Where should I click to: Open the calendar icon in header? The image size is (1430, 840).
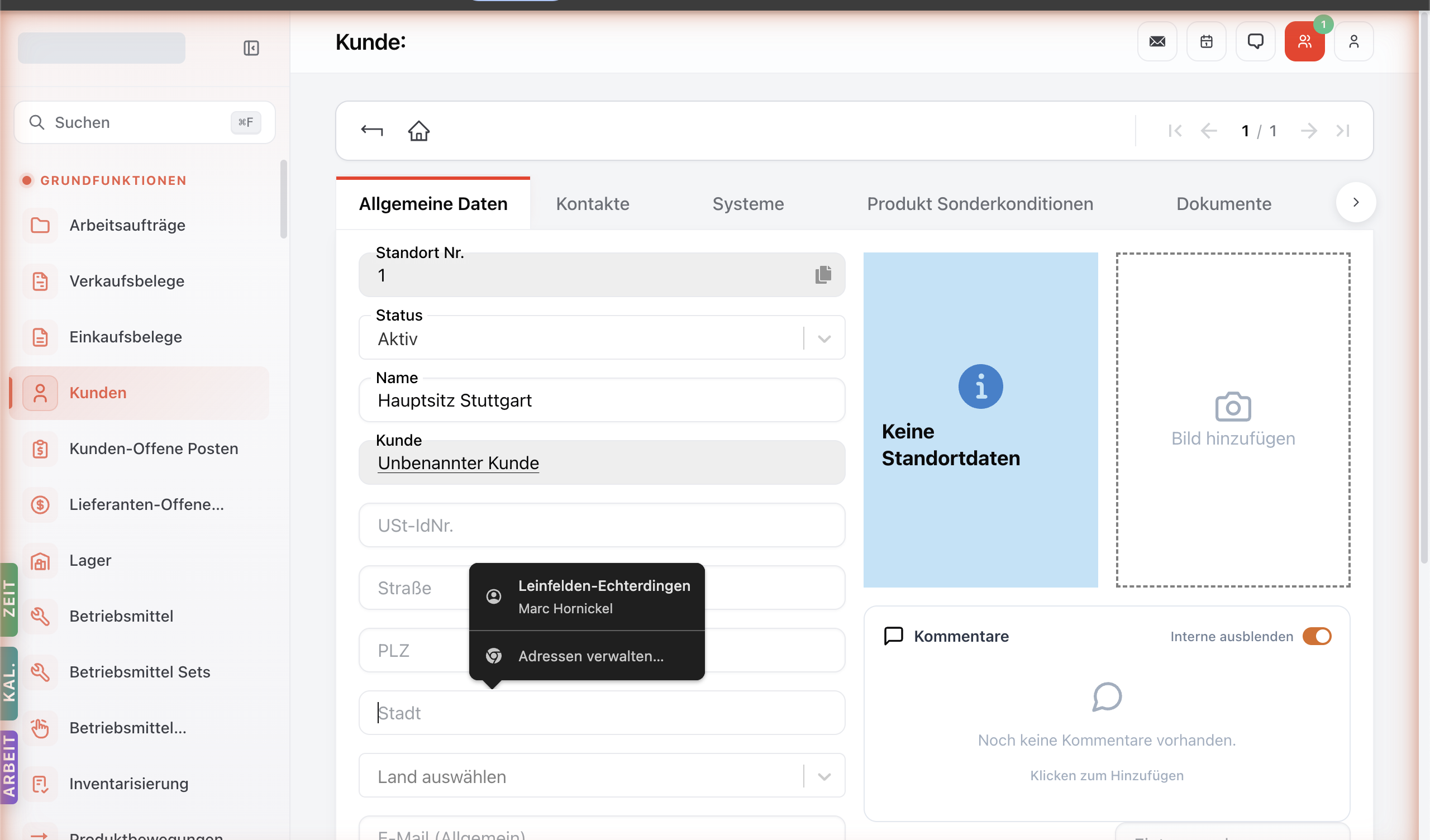1207,41
